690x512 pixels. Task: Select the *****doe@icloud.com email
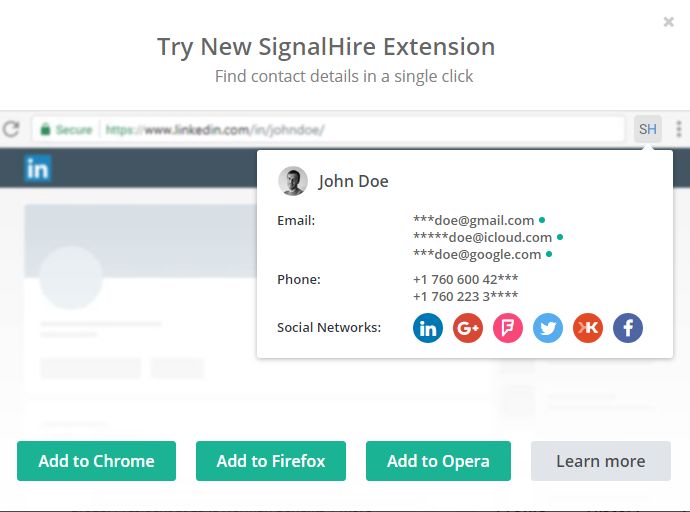coord(482,237)
